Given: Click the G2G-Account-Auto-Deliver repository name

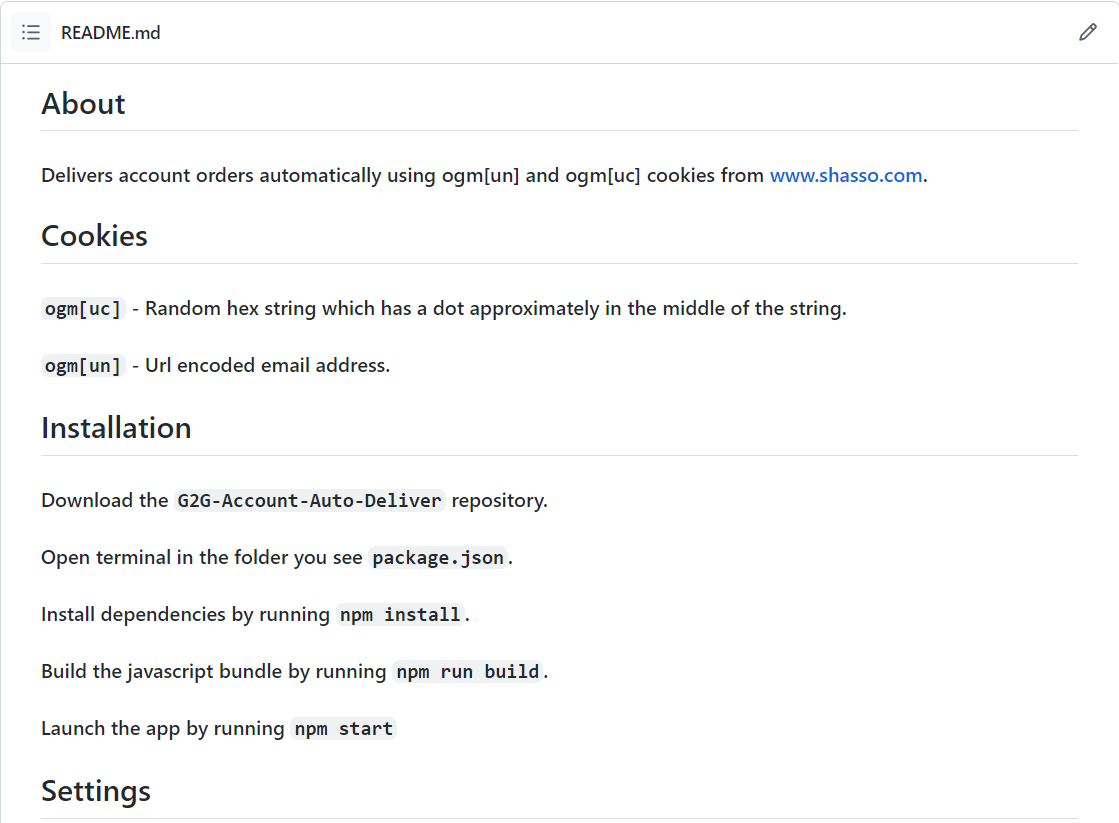Looking at the screenshot, I should 309,501.
